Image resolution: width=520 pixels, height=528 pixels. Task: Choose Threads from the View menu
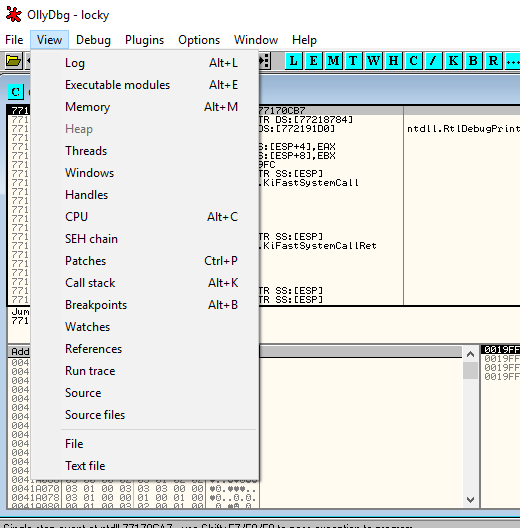click(x=145, y=151)
